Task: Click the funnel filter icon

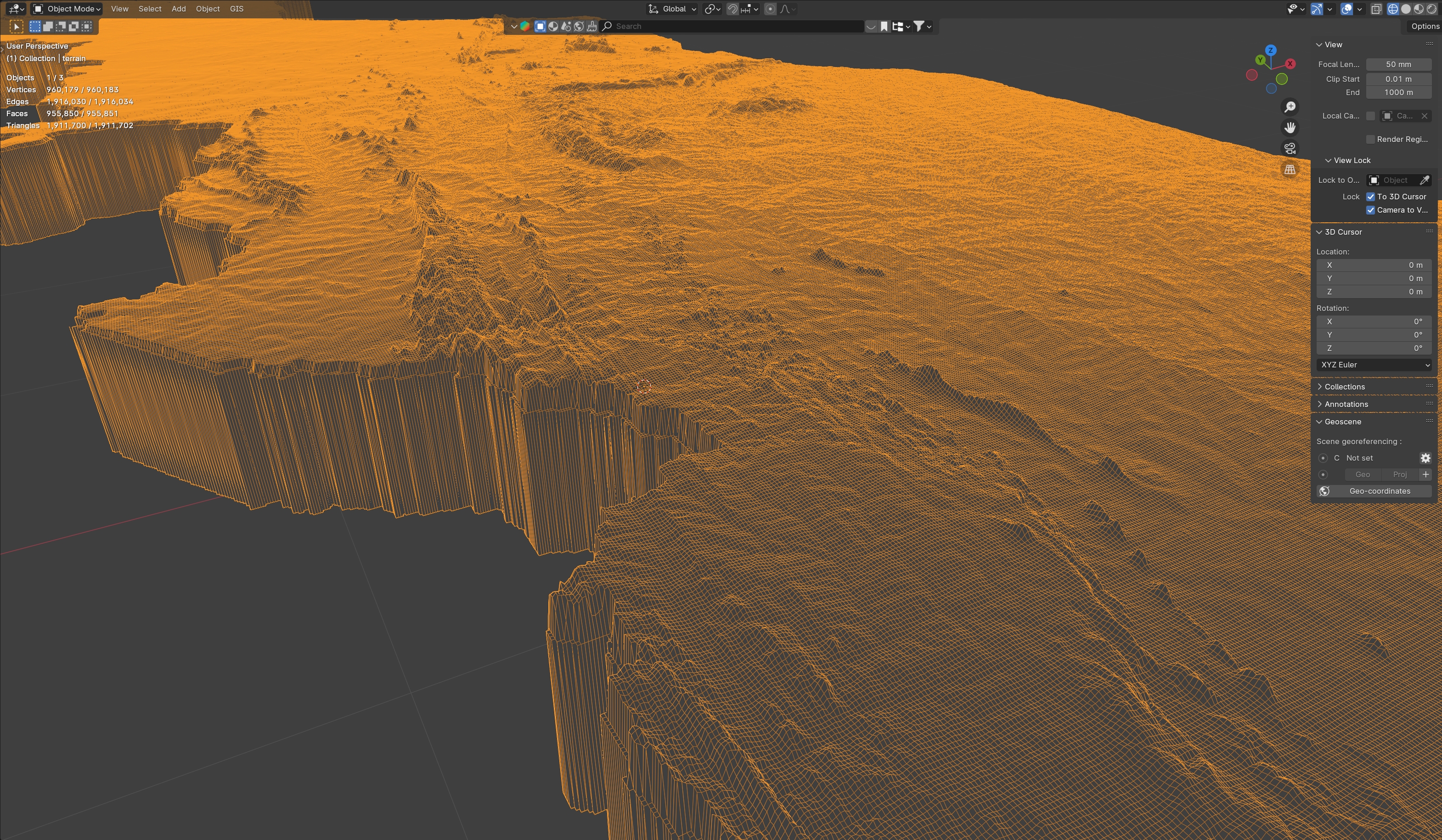Action: 918,26
